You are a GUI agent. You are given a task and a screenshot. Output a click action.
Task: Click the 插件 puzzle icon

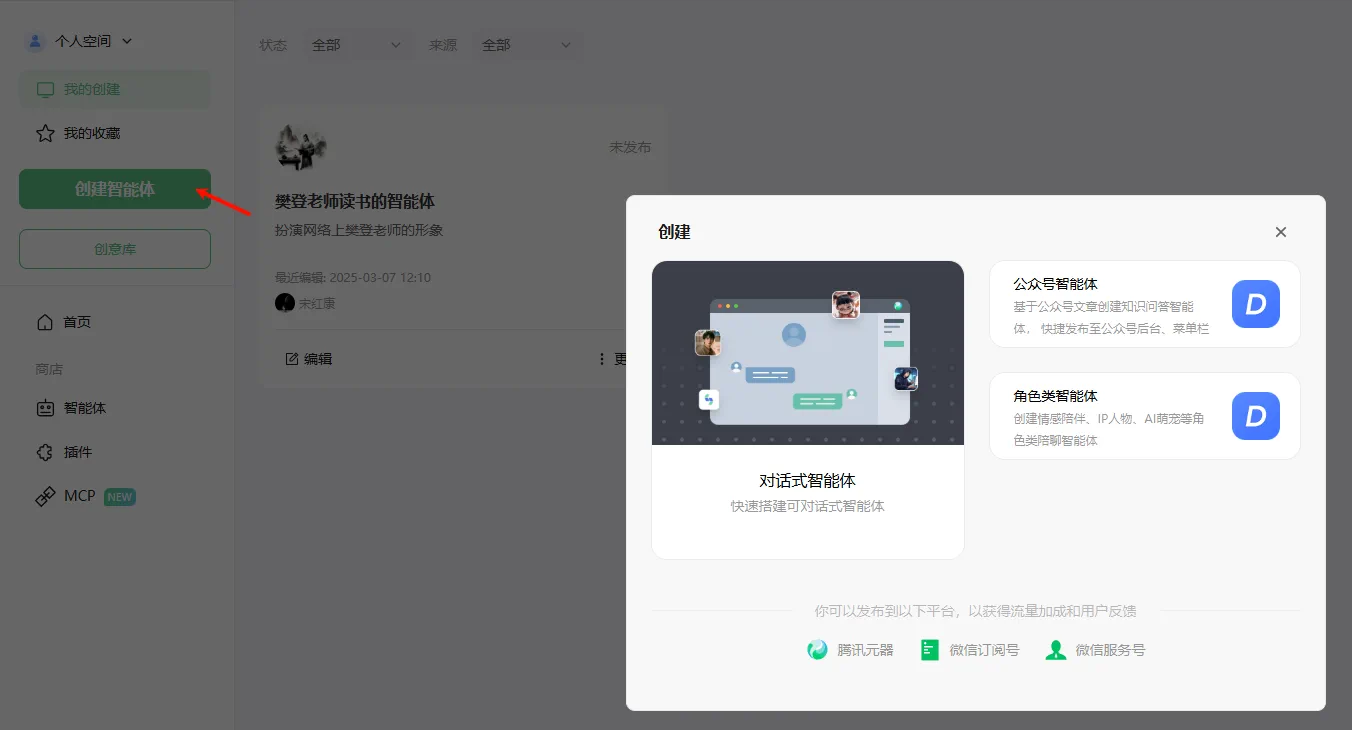tap(45, 452)
